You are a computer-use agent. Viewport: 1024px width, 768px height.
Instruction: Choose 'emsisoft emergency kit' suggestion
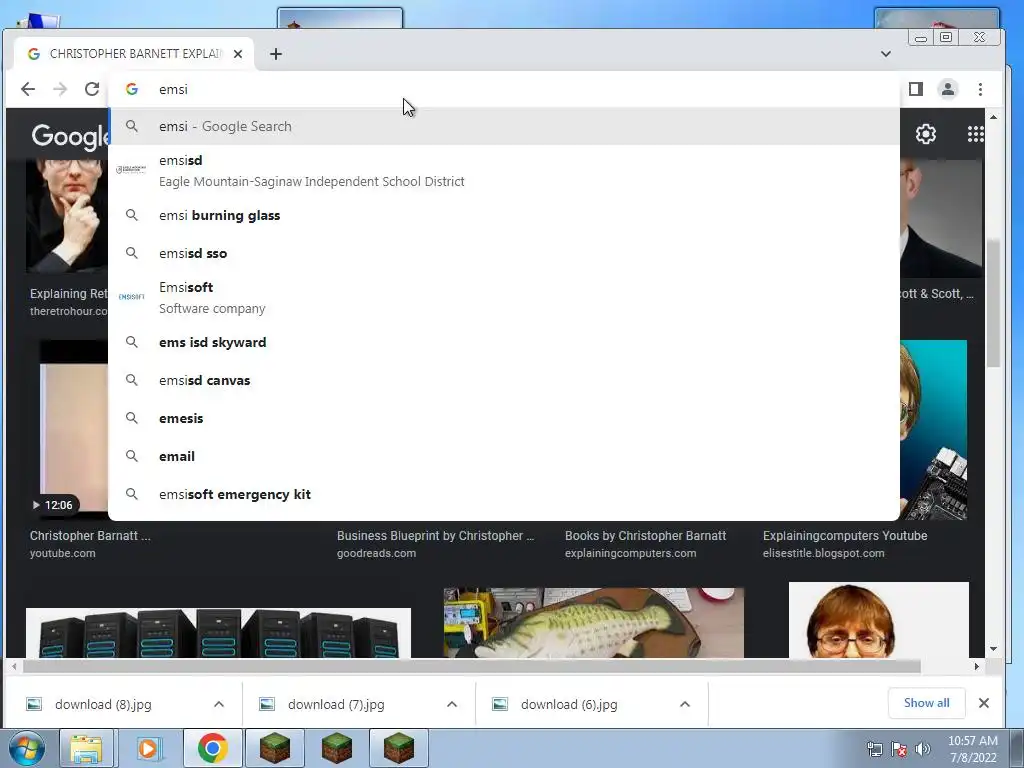504,494
